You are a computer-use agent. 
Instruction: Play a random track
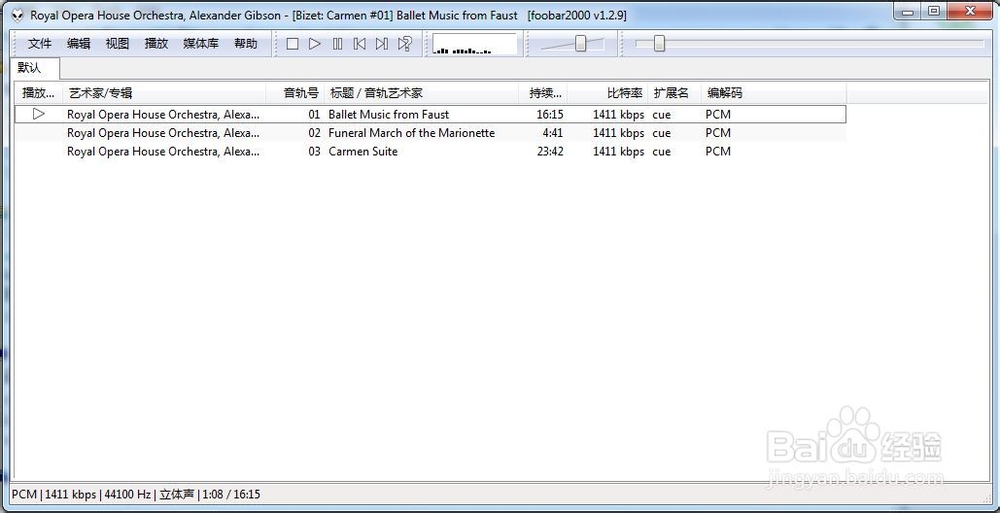click(404, 43)
